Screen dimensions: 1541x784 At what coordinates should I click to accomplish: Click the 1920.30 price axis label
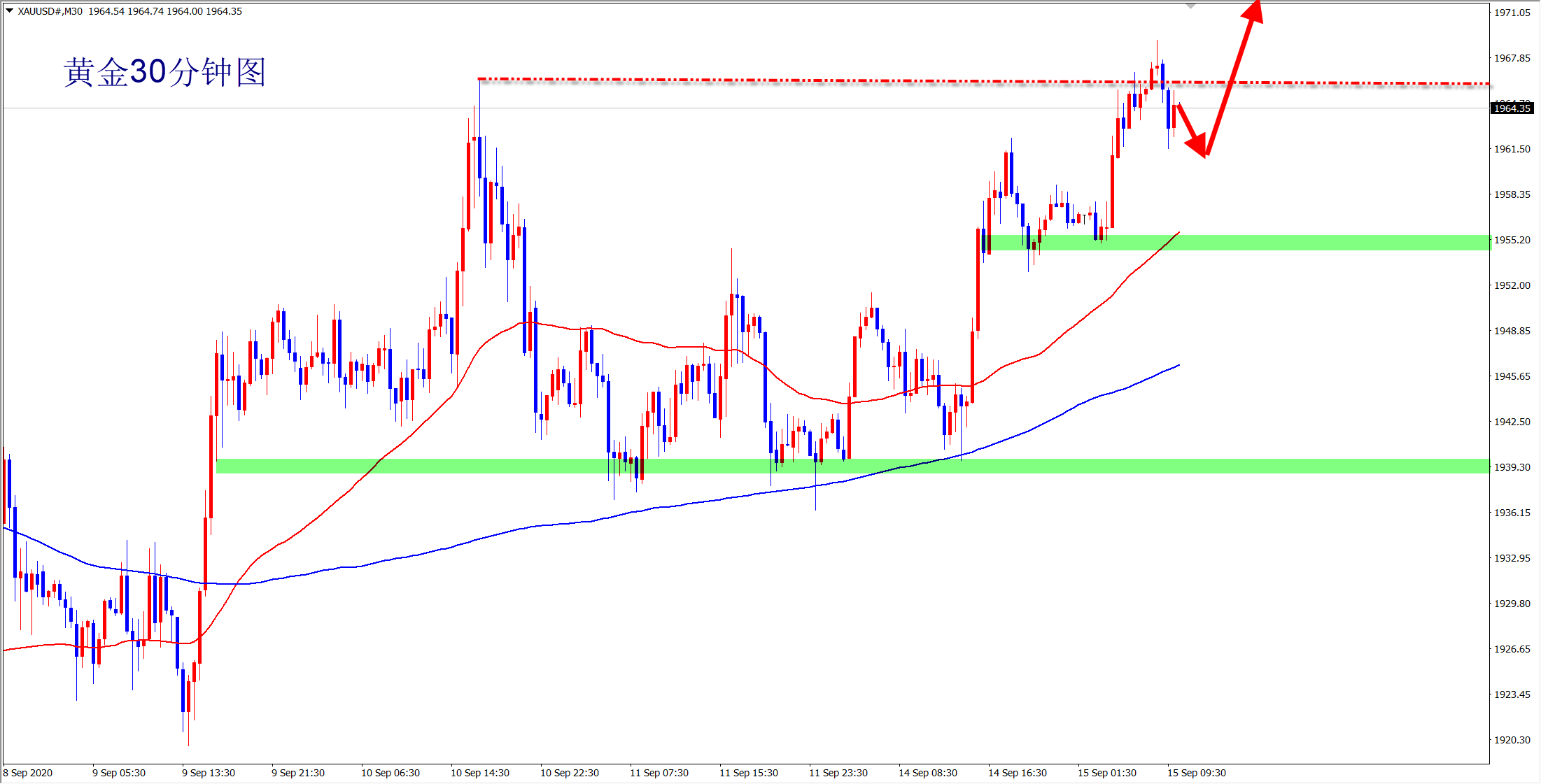(x=1512, y=740)
